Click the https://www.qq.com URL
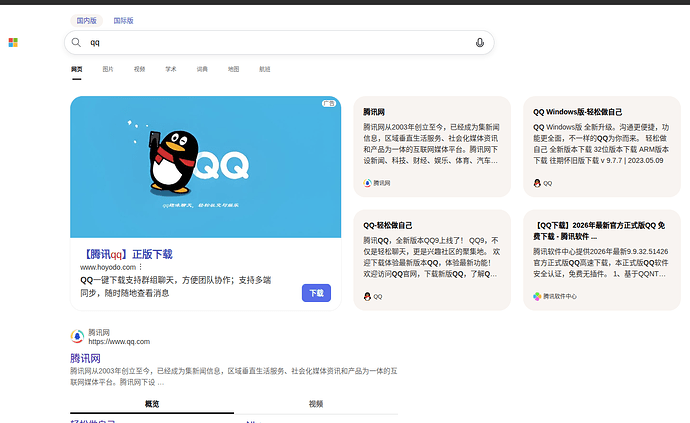Image resolution: width=690 pixels, height=423 pixels. point(119,342)
